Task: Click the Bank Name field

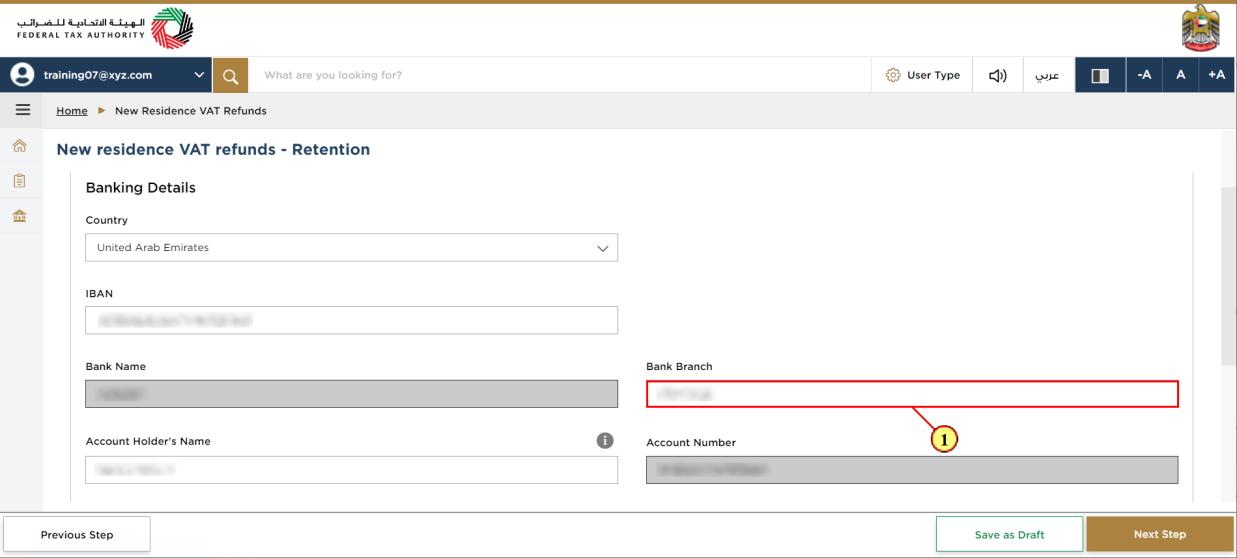Action: [351, 394]
